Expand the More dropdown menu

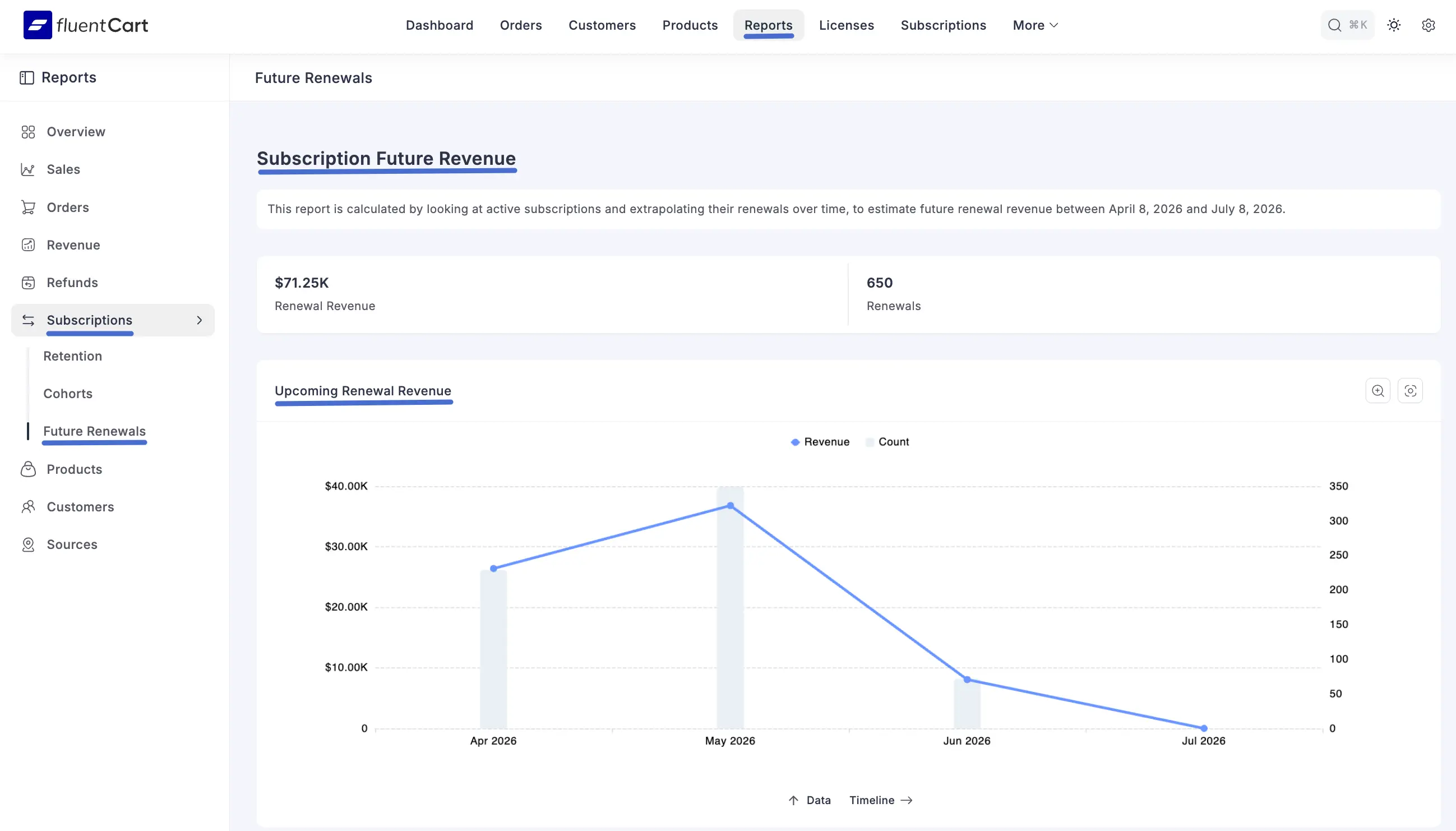tap(1035, 25)
